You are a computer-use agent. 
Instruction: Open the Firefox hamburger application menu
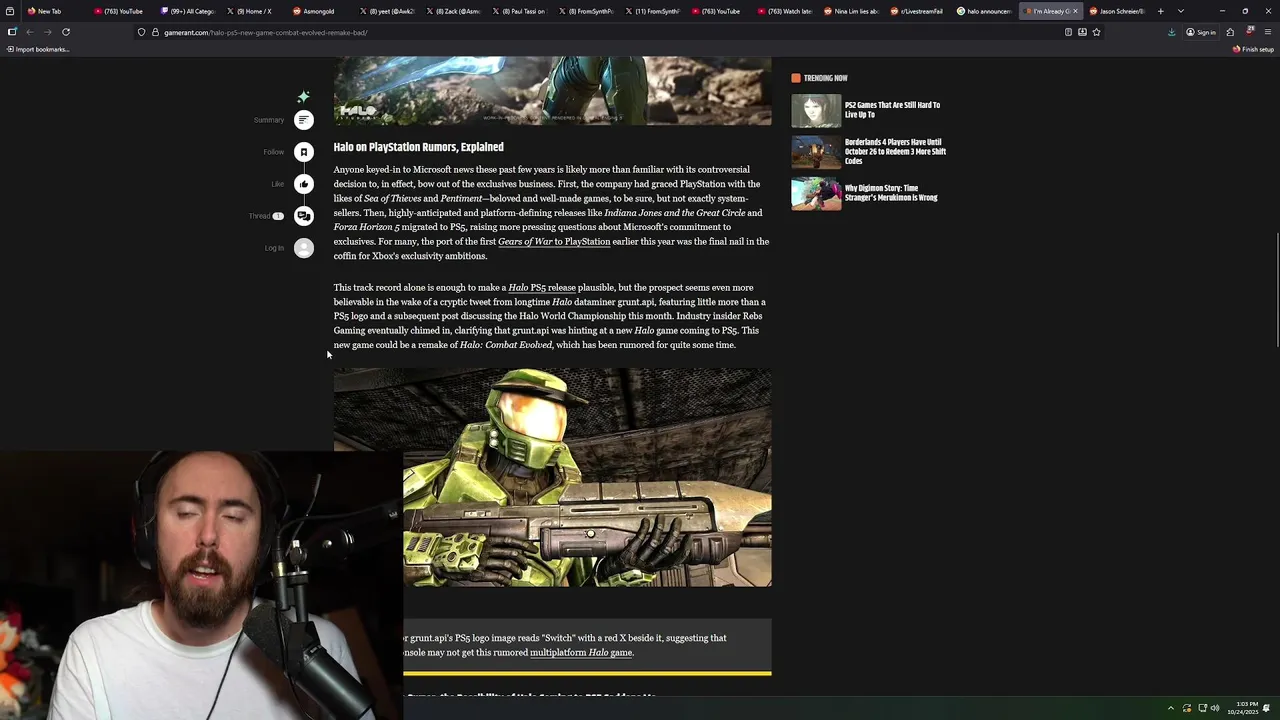1267,32
